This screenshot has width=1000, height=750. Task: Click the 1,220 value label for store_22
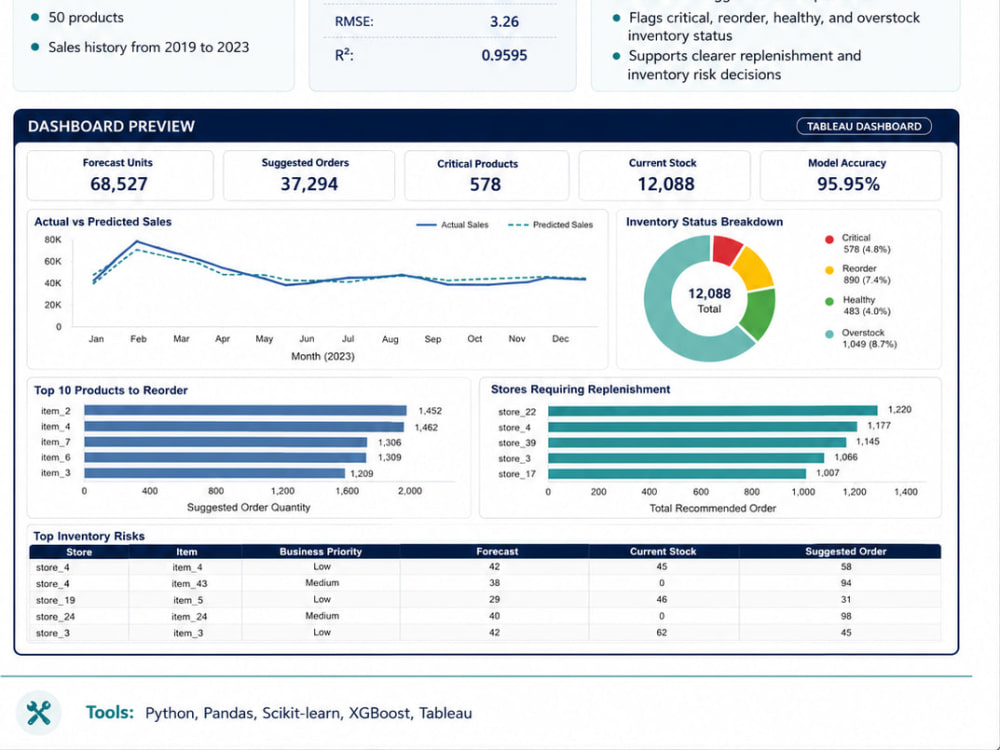[x=899, y=409]
